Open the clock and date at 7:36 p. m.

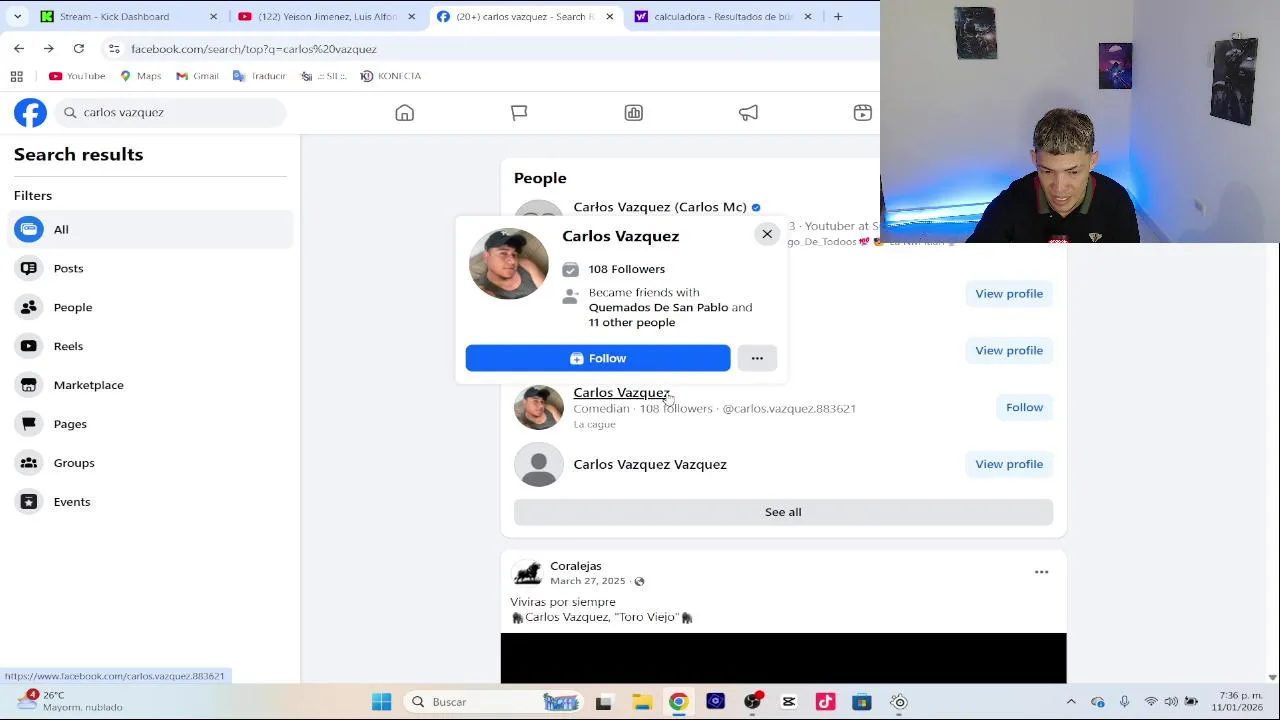tap(1237, 701)
